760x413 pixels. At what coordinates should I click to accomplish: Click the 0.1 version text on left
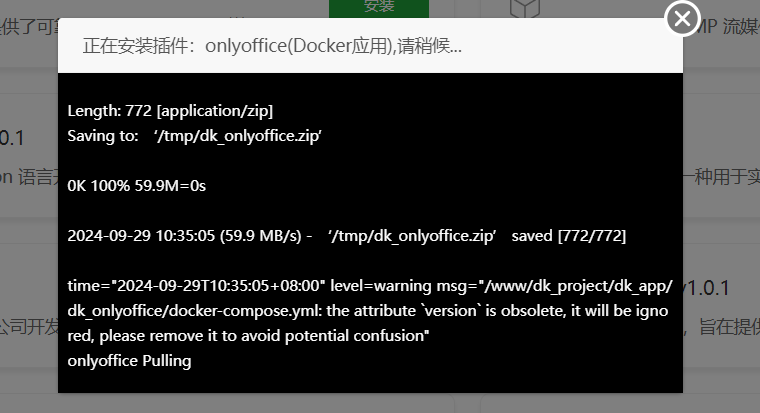click(12, 139)
